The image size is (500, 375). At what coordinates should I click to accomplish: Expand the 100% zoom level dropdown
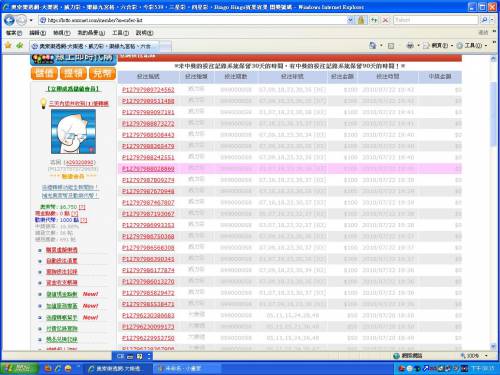[486, 356]
